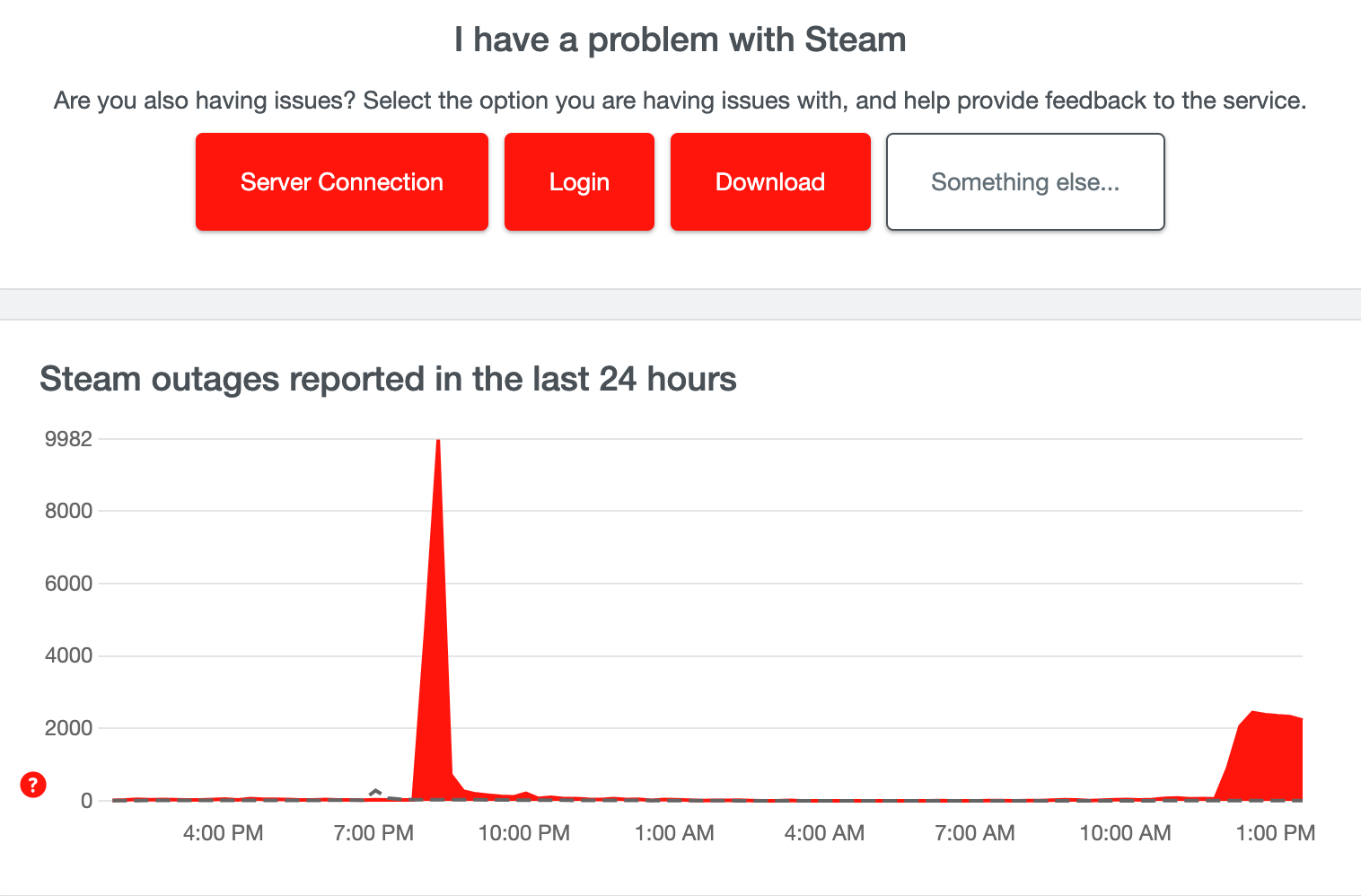Open the red question mark help icon
1361x896 pixels.
point(32,784)
